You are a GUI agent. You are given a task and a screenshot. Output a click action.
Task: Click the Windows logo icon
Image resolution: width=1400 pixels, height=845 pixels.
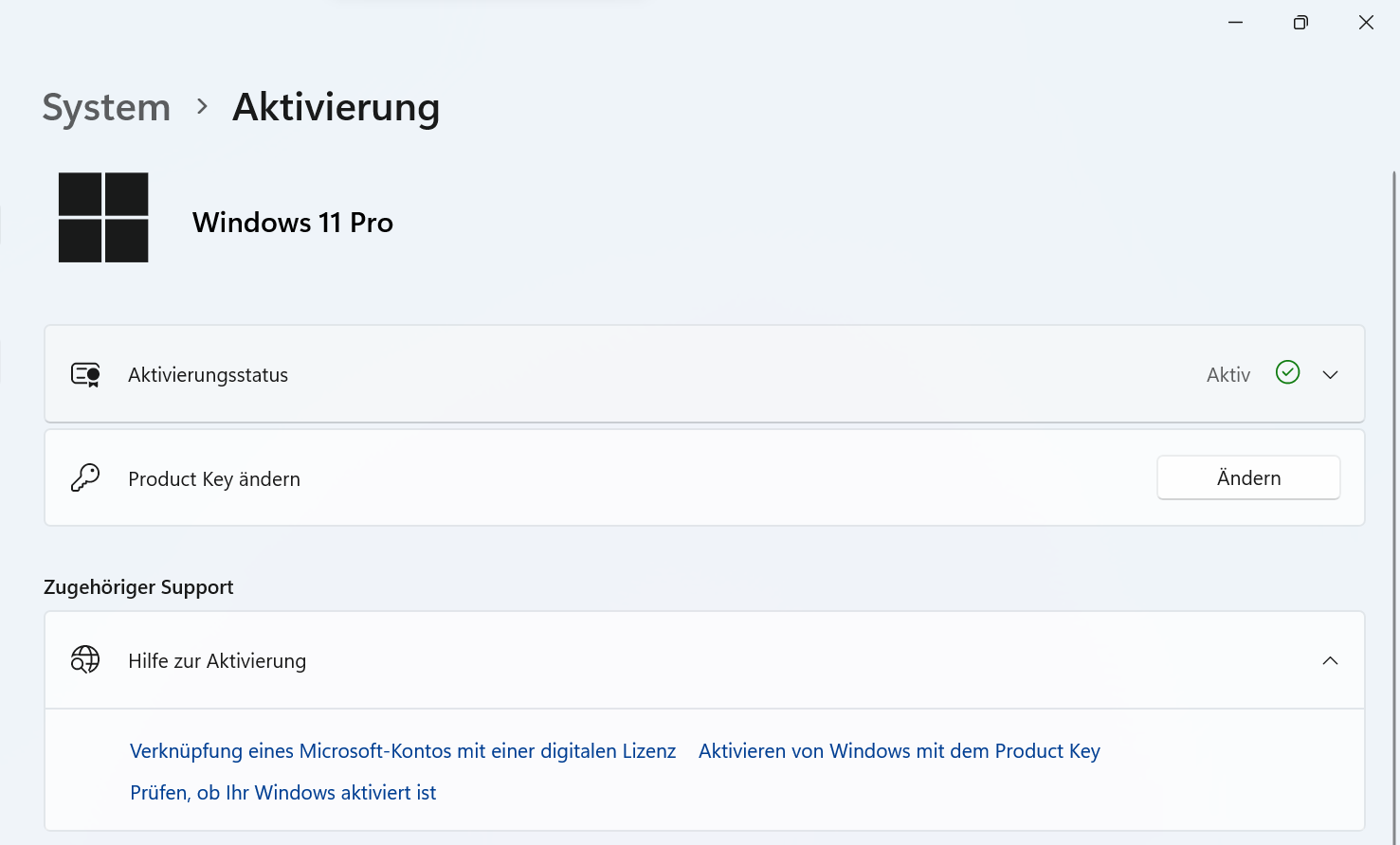pos(103,217)
